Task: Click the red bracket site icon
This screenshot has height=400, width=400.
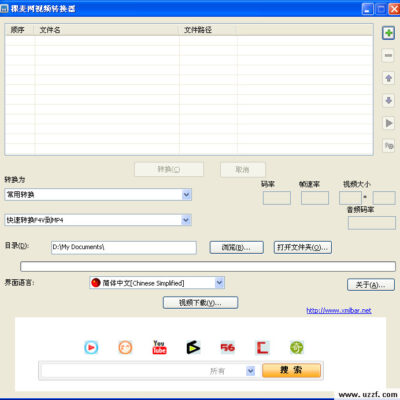Action: click(x=262, y=348)
